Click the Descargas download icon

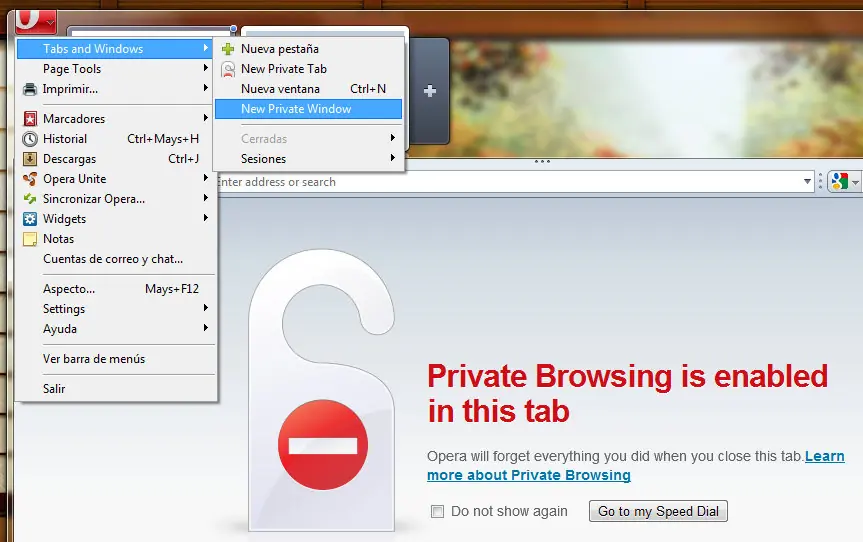coord(30,159)
